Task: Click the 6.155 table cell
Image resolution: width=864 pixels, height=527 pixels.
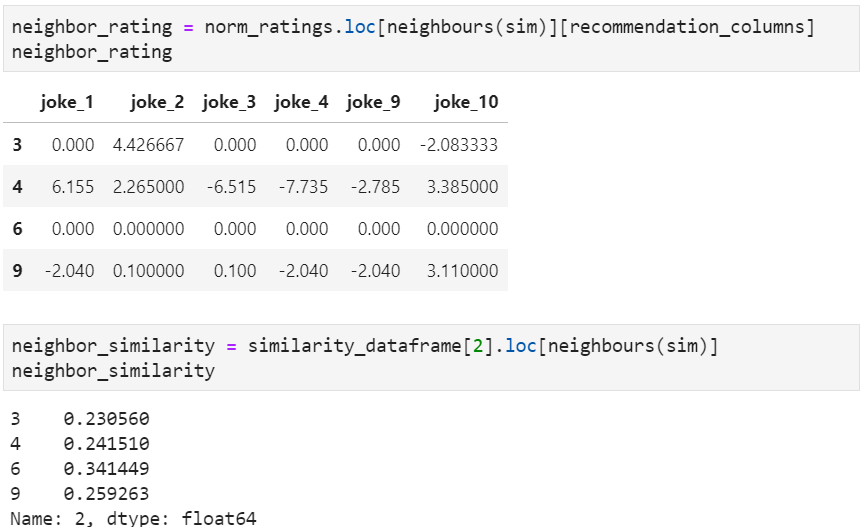Action: point(71,187)
